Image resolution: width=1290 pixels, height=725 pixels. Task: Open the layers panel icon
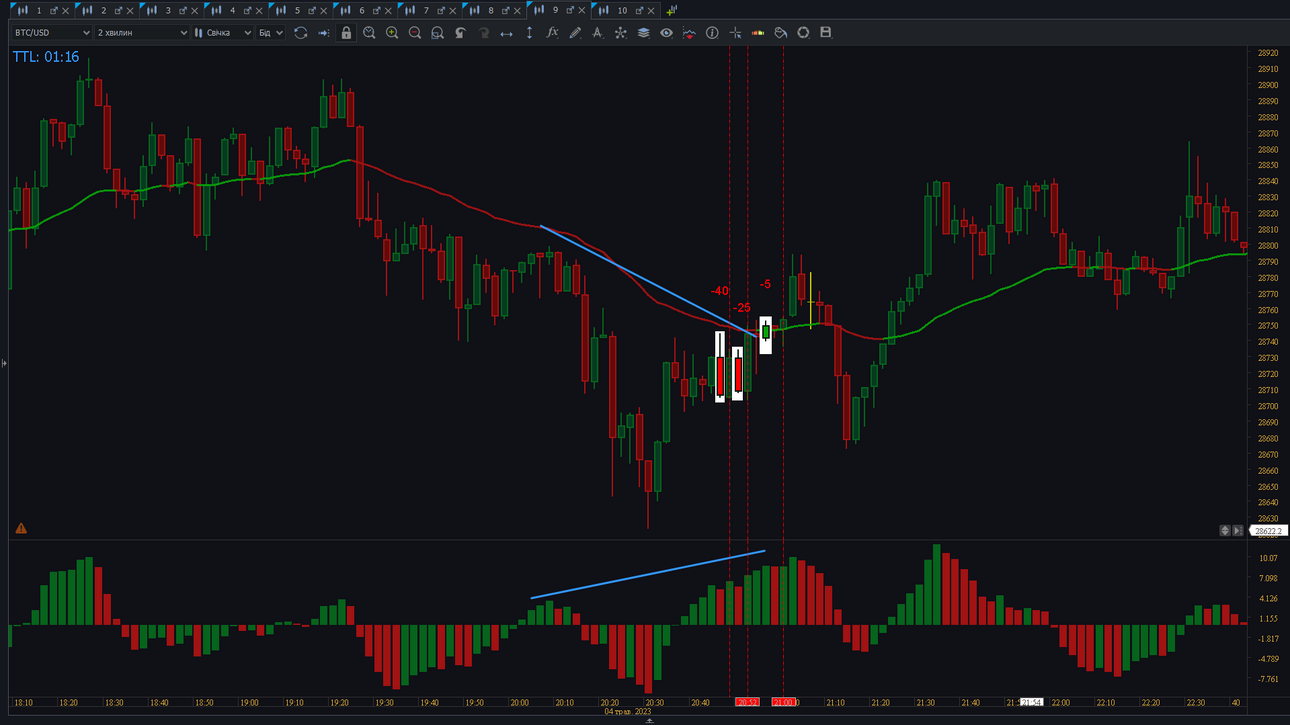[643, 33]
